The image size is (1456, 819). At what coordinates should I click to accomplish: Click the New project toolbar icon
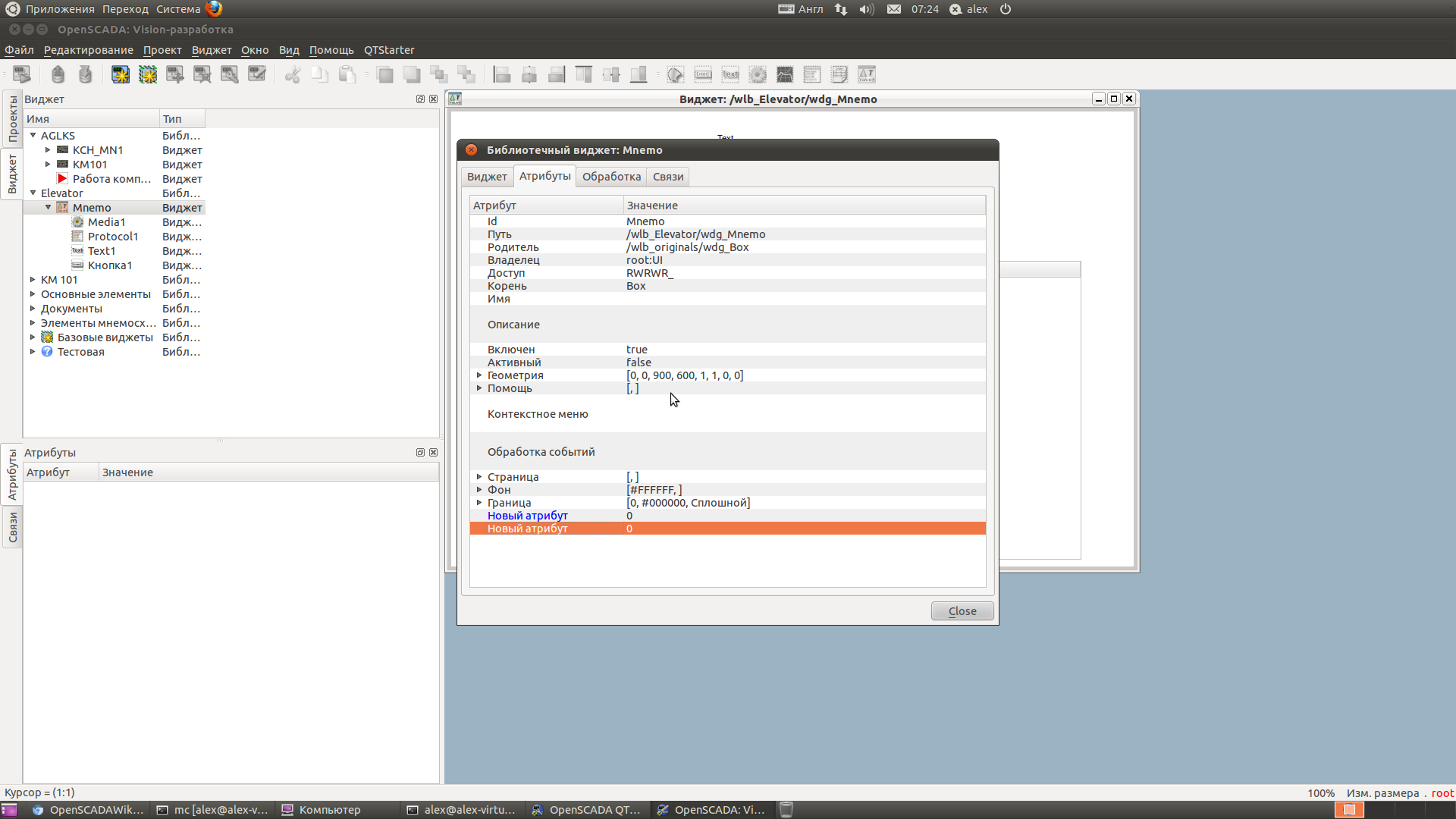click(x=121, y=74)
